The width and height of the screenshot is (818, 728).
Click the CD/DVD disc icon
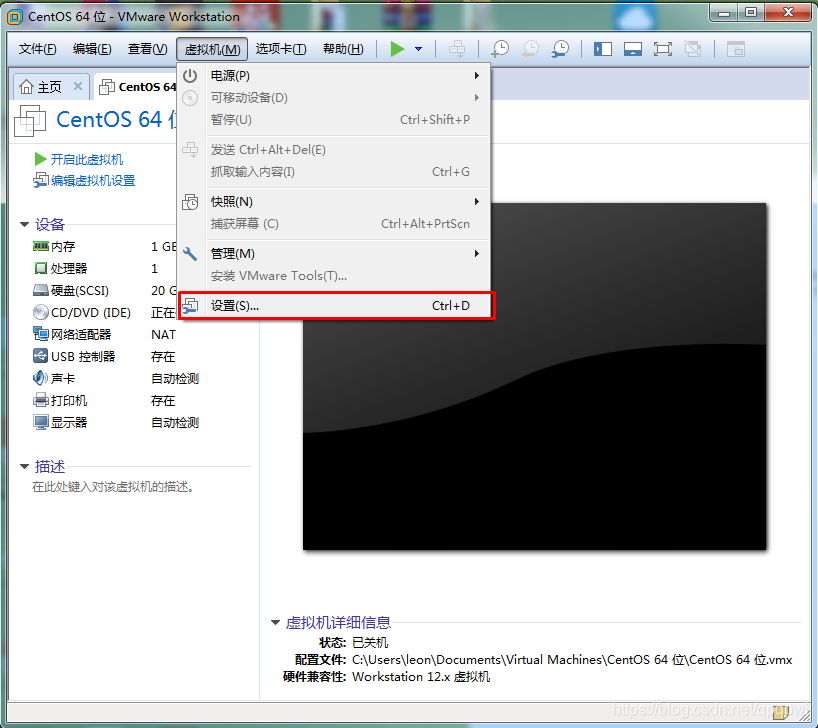41,313
